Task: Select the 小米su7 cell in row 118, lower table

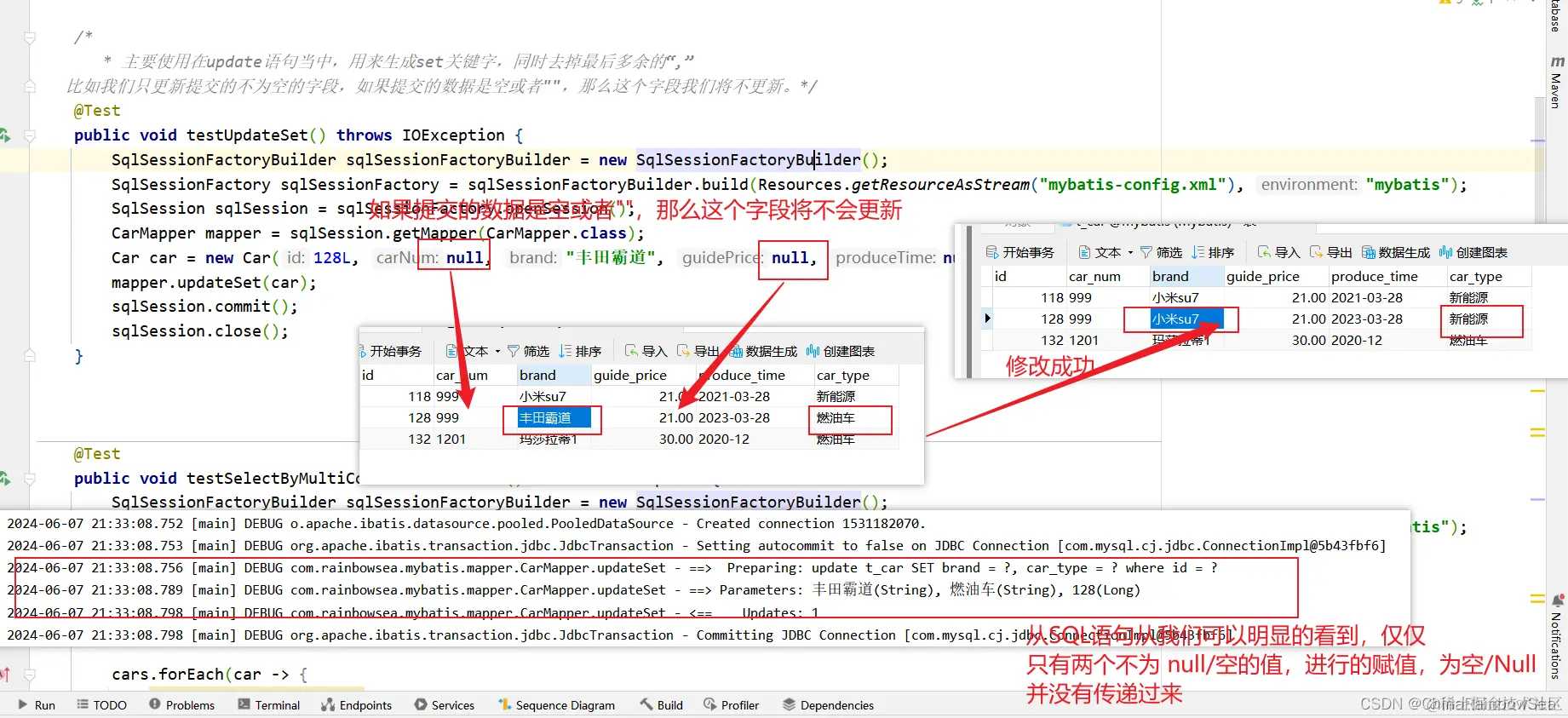Action: 554,396
